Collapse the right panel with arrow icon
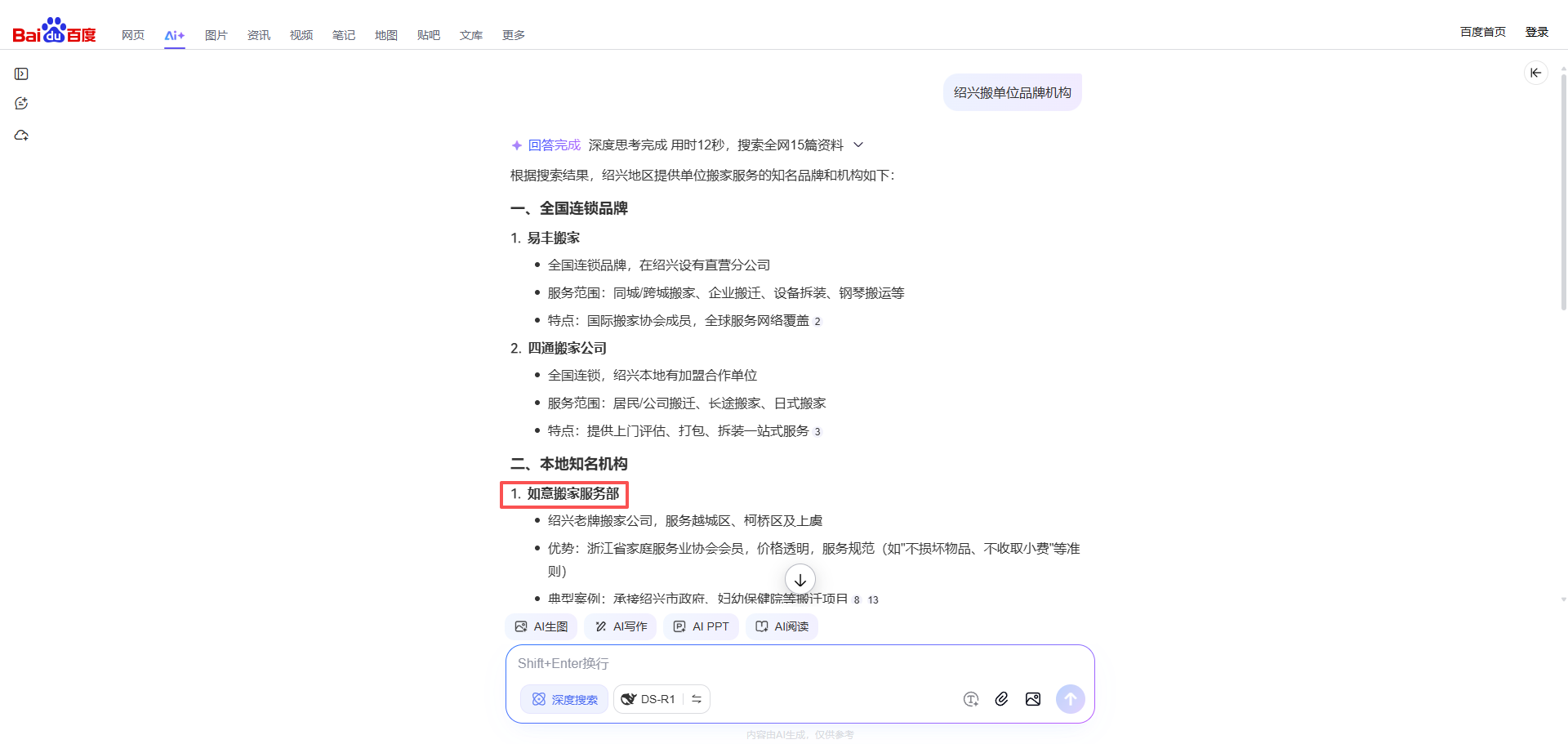The image size is (1568, 744). [x=1535, y=73]
